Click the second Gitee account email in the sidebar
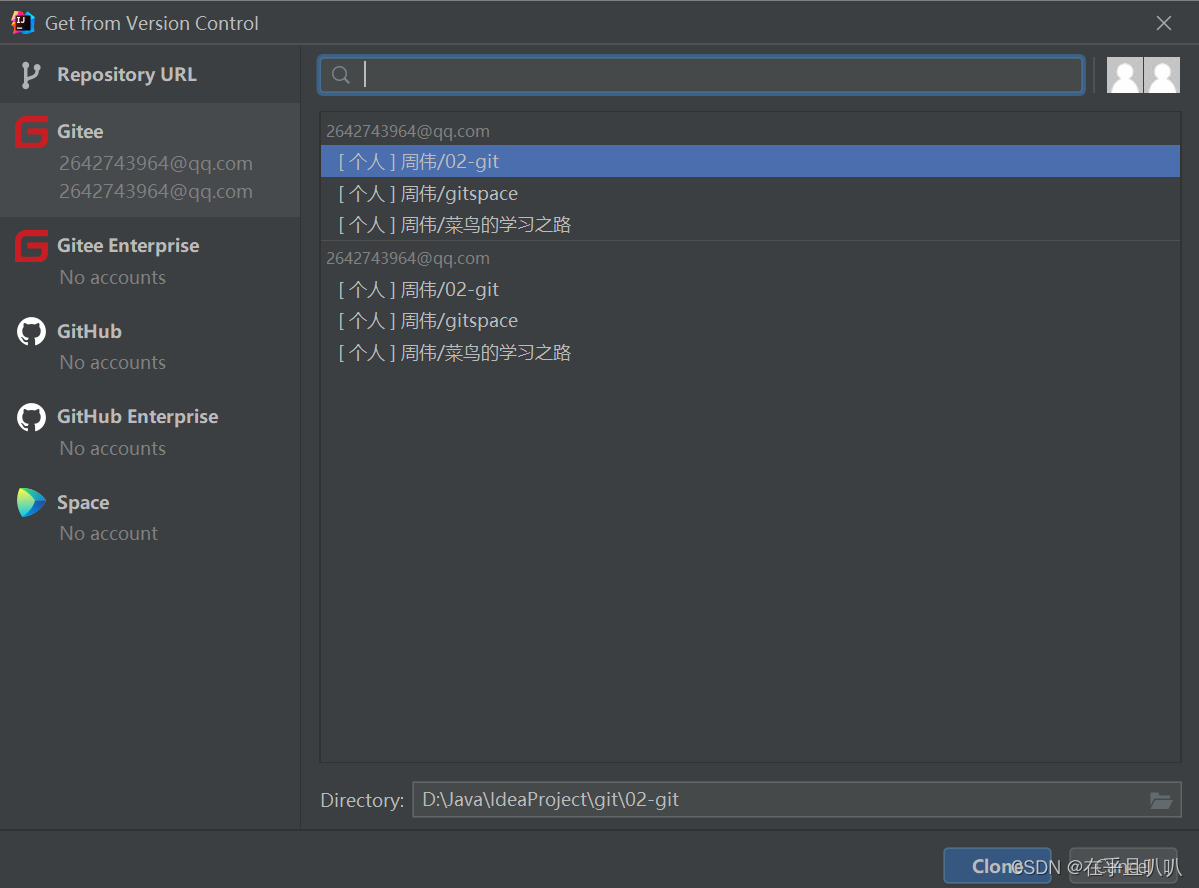1199x888 pixels. pos(156,191)
